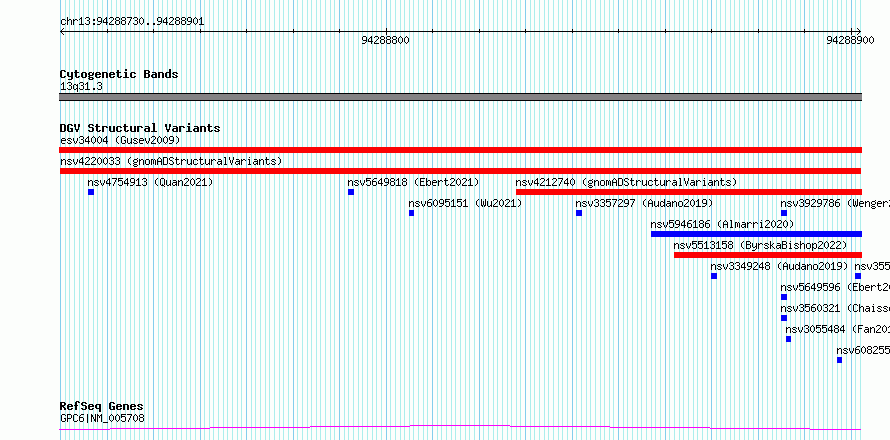Select the blue marker under nsv5649596

click(x=784, y=297)
